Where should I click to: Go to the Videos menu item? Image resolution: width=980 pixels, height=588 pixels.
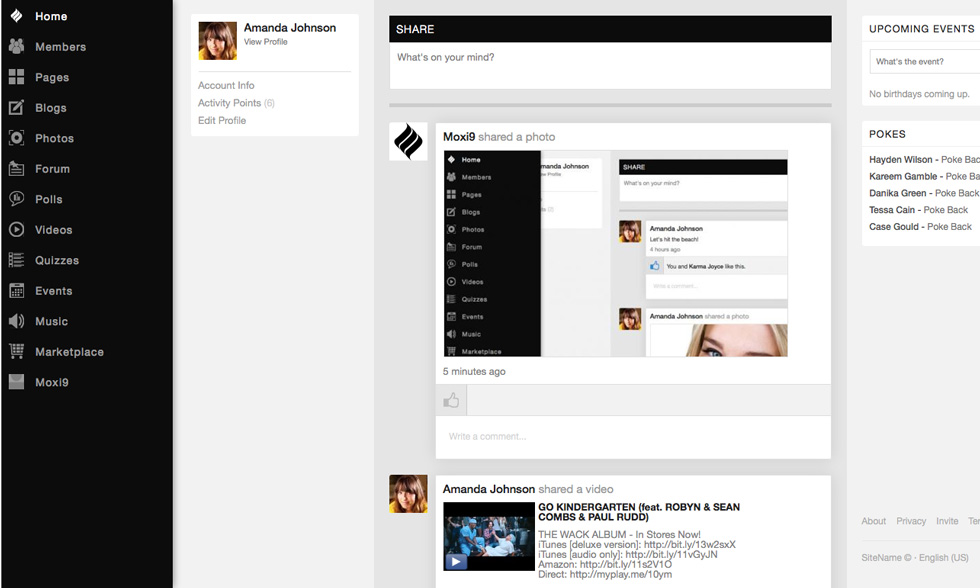click(53, 230)
